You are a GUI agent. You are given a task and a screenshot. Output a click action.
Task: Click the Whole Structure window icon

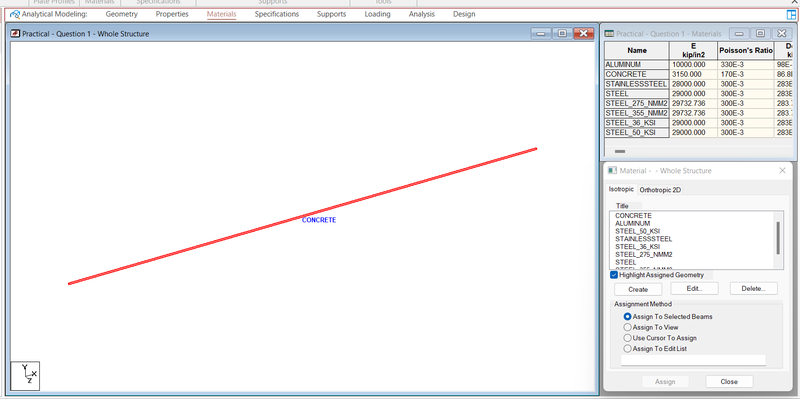15,34
